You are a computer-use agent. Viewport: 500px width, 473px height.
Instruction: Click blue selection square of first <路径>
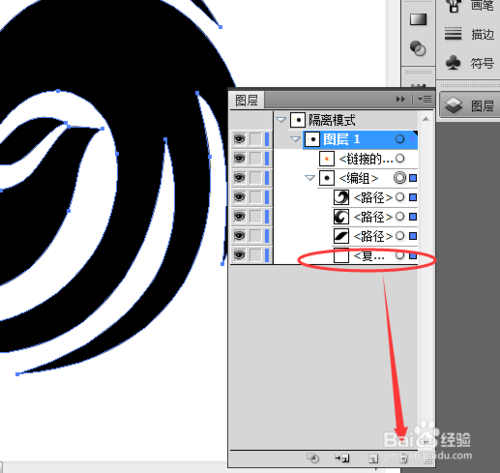coord(413,197)
